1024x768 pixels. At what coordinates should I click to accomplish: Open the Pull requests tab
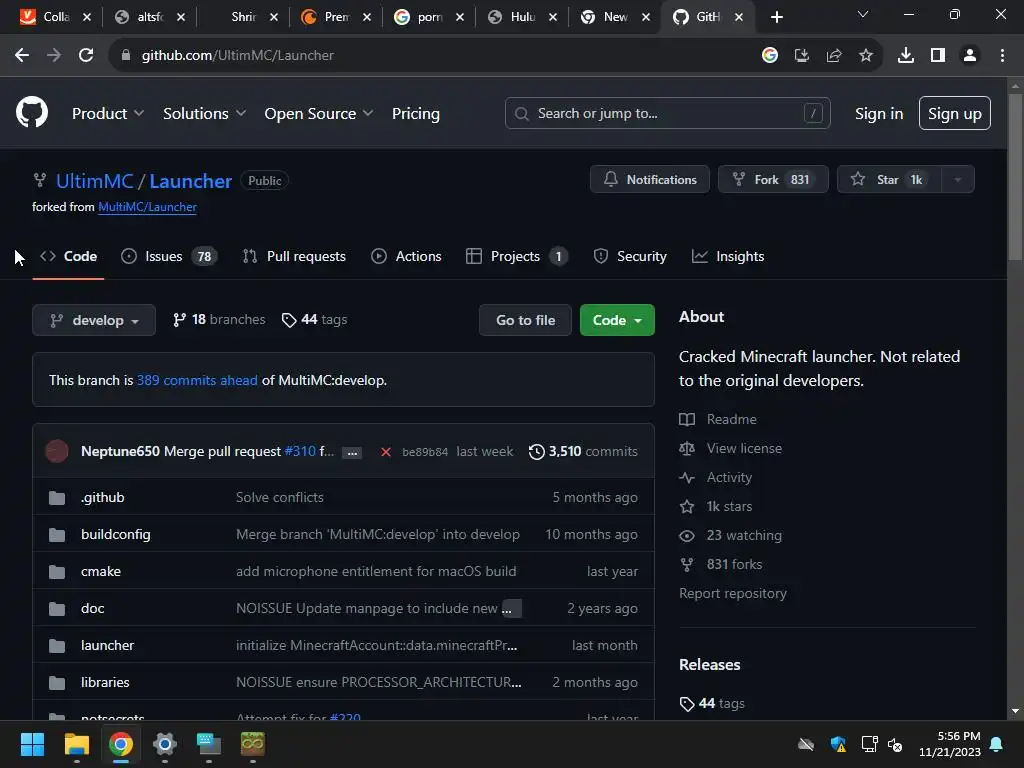[x=294, y=257]
